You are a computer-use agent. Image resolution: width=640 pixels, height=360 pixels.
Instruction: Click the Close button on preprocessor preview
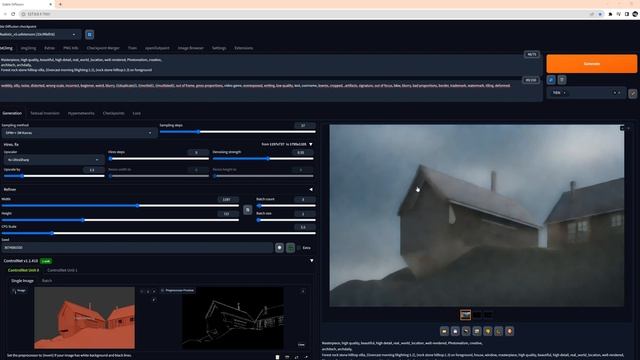pos(301,345)
